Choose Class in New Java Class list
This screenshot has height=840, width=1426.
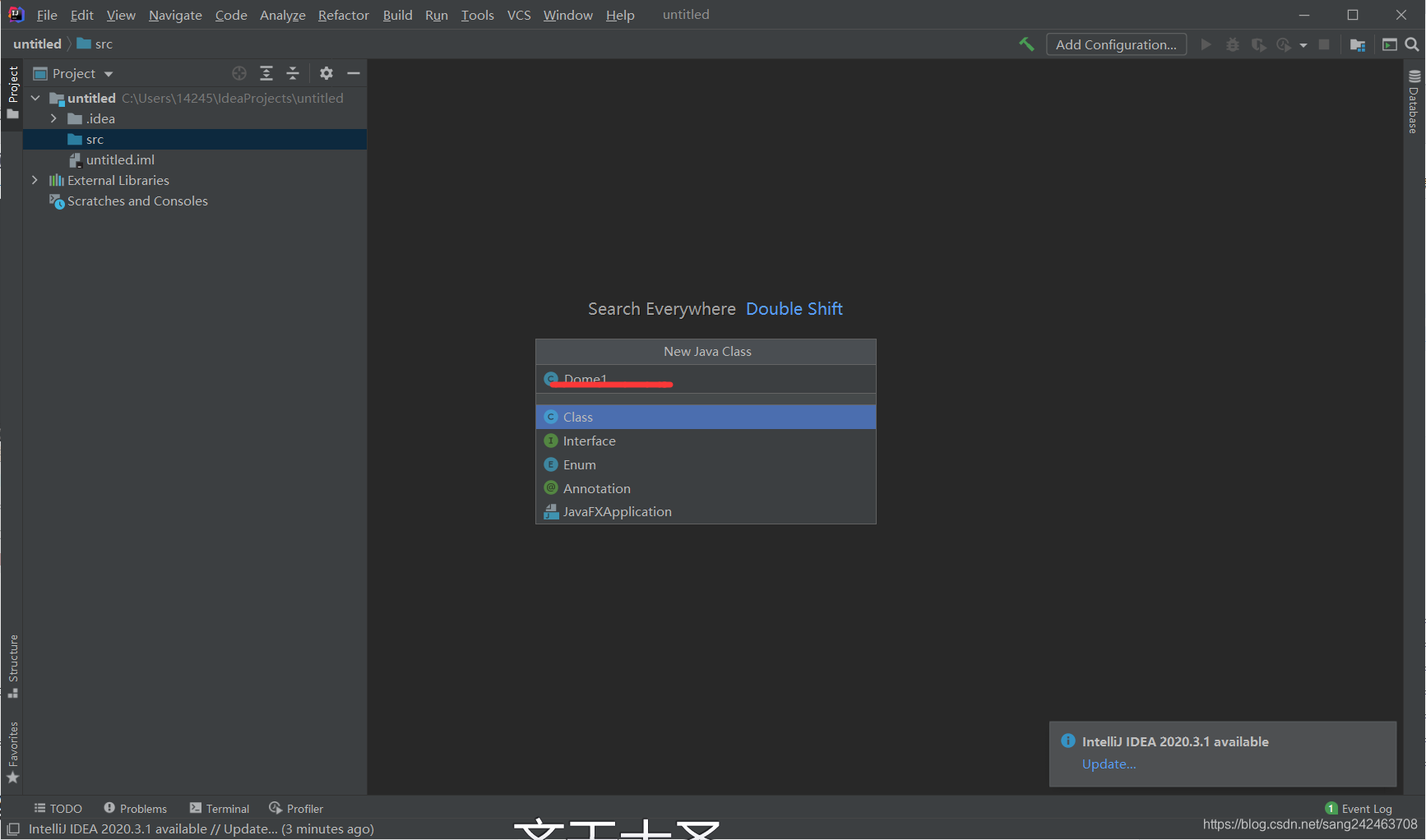(706, 417)
